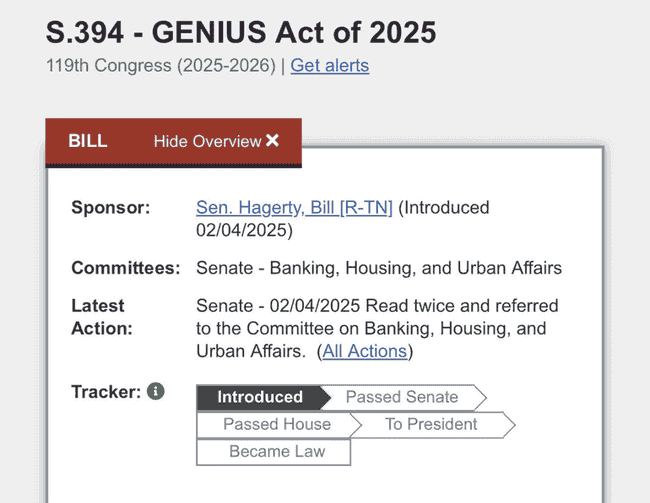Image resolution: width=650 pixels, height=503 pixels.
Task: Click the Tracker: field label
Action: coord(106,391)
